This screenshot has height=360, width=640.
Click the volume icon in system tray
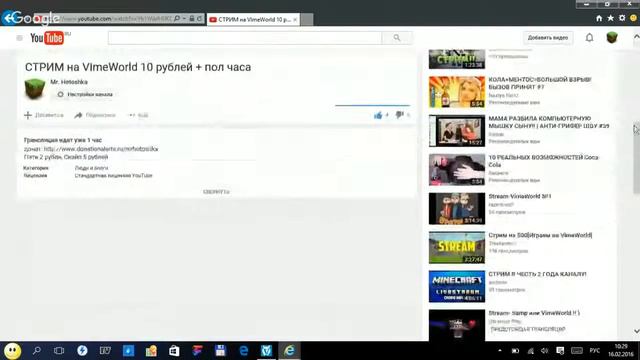coord(544,351)
